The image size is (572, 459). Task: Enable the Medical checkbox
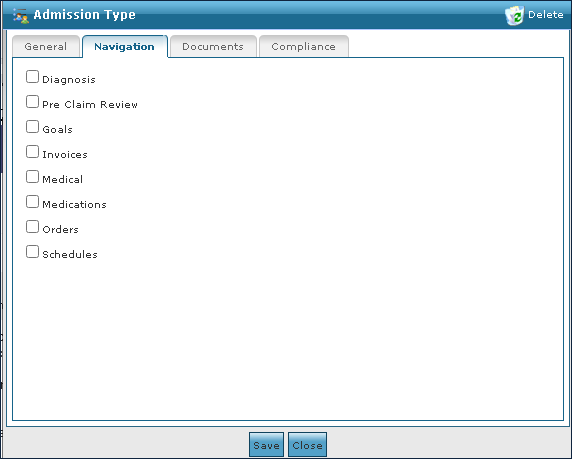tap(32, 177)
